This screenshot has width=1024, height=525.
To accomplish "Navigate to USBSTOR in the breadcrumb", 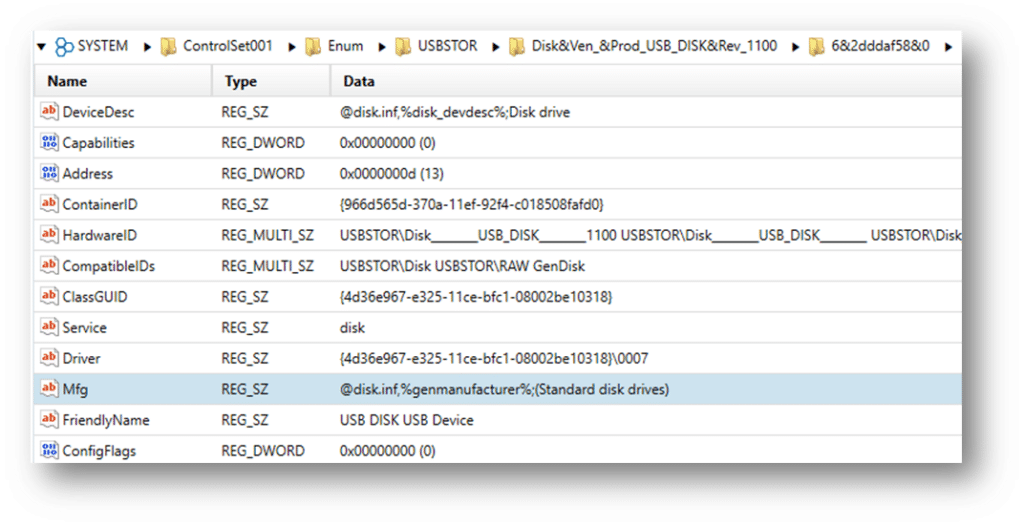I will pyautogui.click(x=447, y=46).
